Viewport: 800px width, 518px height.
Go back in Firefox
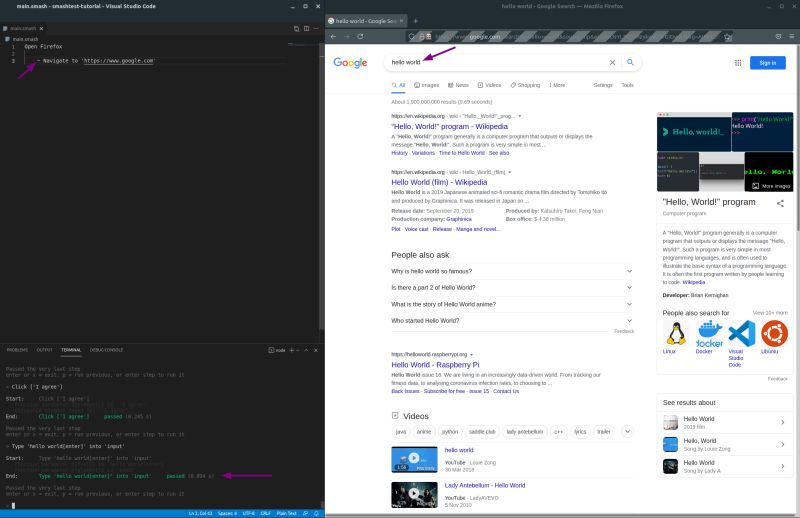(333, 36)
